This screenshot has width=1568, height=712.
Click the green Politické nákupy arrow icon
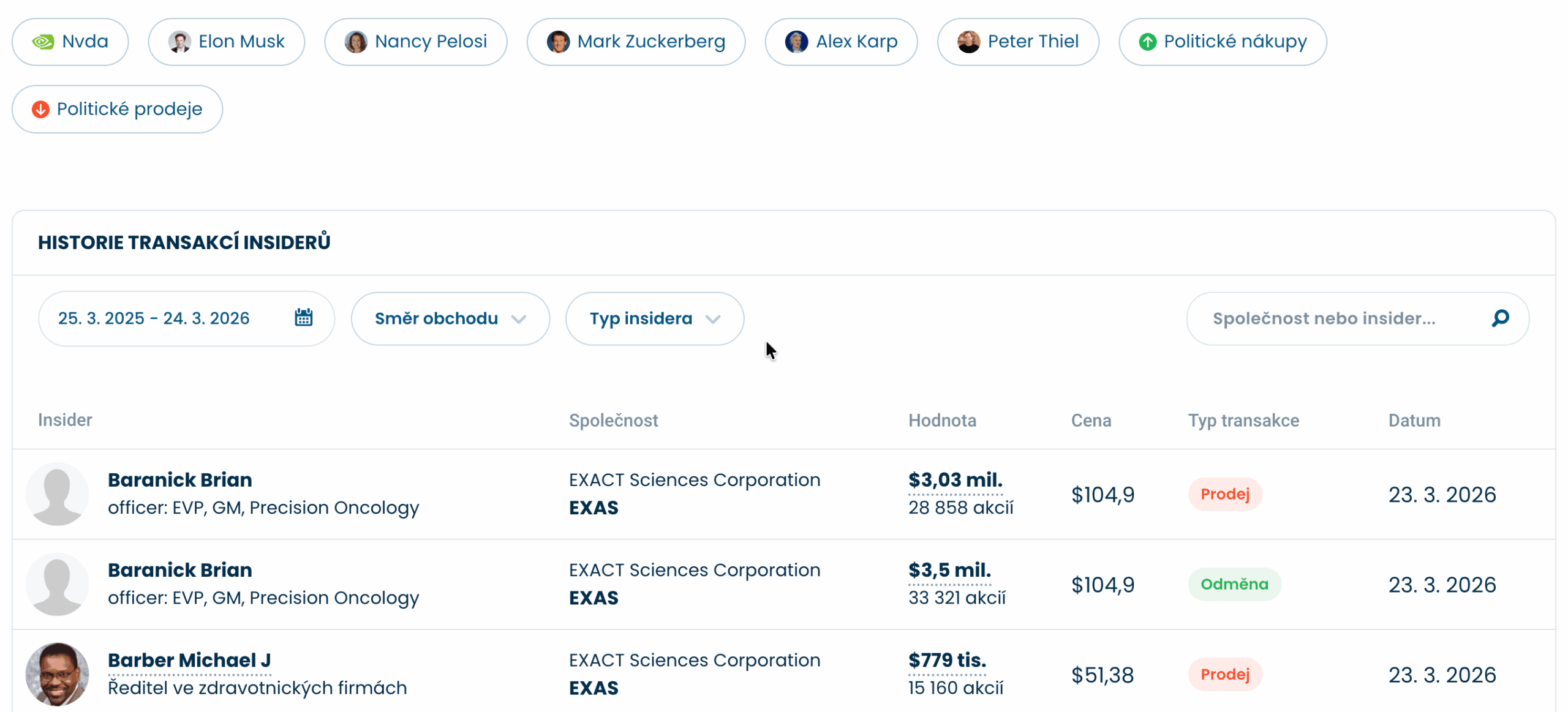pos(1147,42)
